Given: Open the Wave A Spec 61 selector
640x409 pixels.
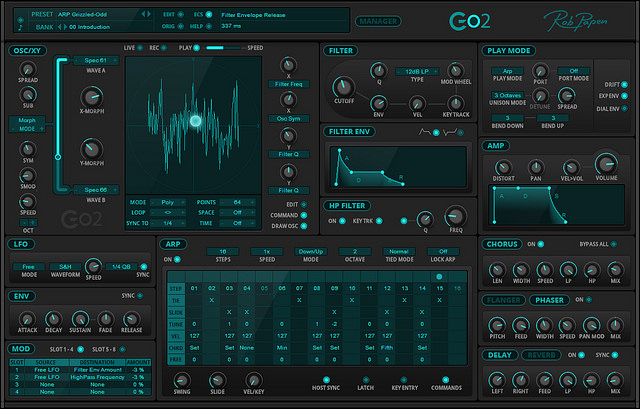Looking at the screenshot, I should [x=96, y=60].
